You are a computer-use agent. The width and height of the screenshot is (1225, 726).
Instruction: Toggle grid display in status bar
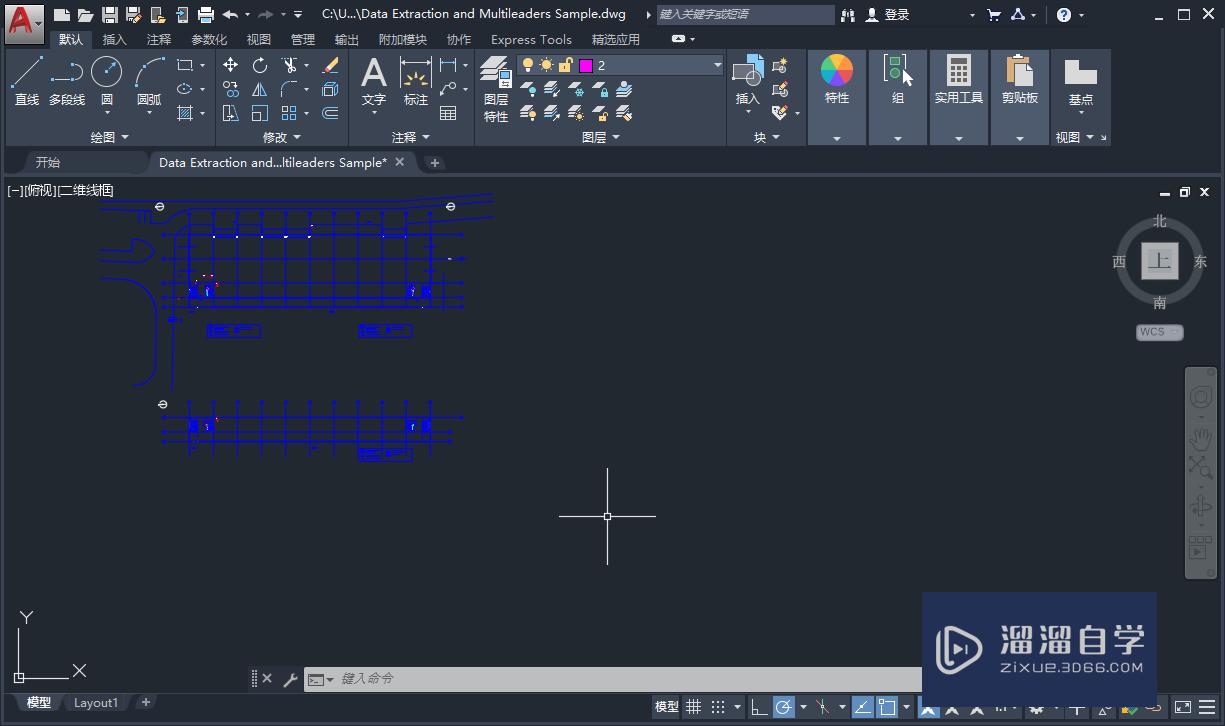coord(694,707)
